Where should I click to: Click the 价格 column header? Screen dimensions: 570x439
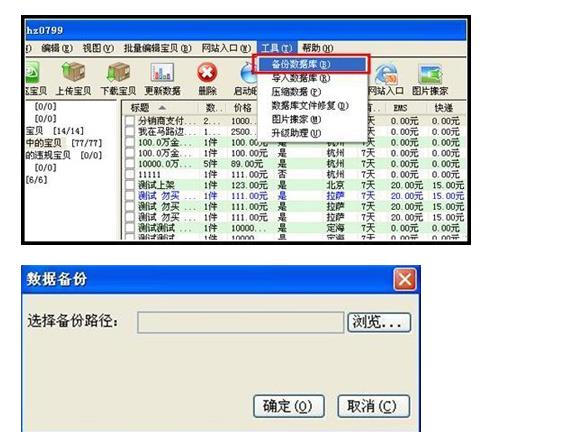(242, 108)
